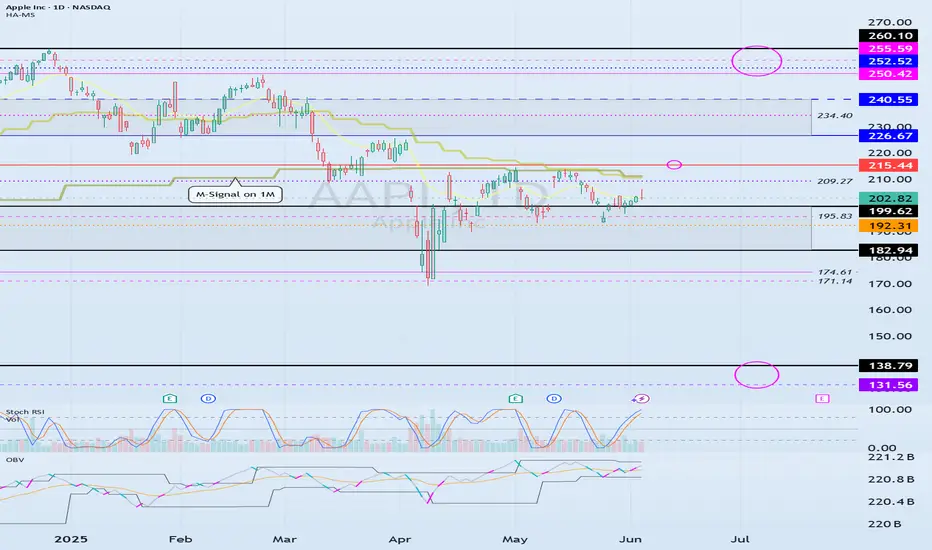The width and height of the screenshot is (932, 550).
Task: Click the 171.14 level annotation
Action: pos(835,281)
